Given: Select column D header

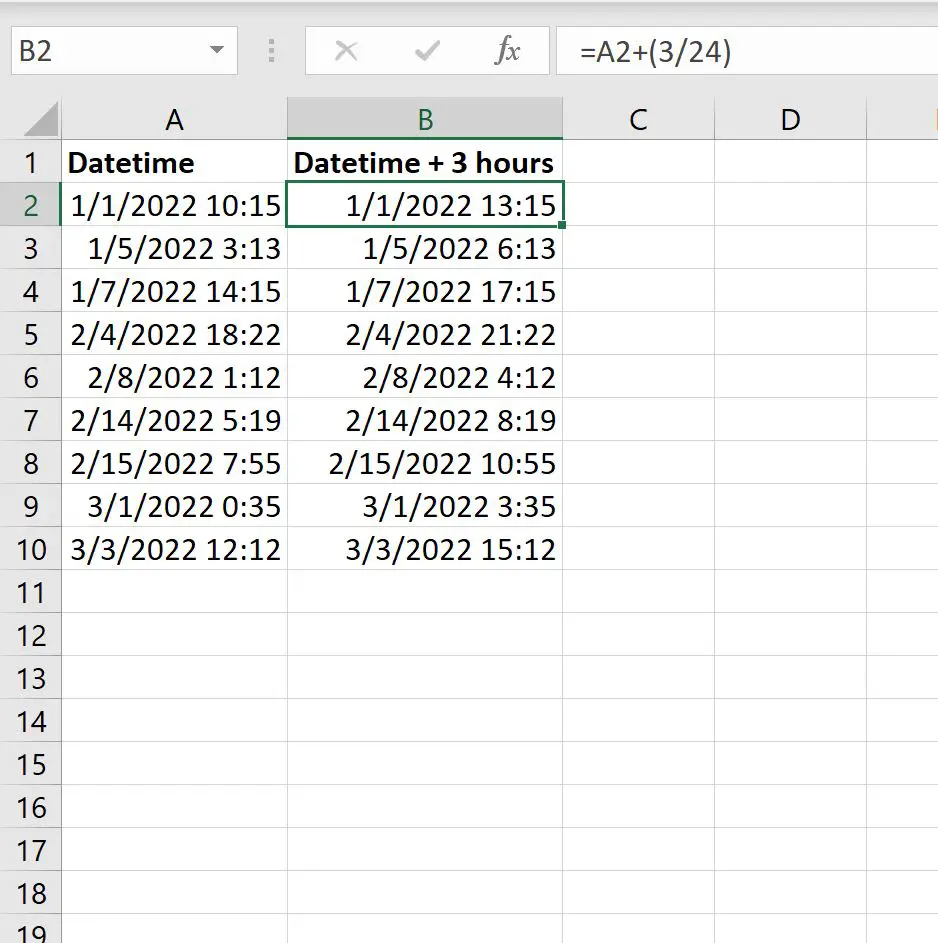Looking at the screenshot, I should pos(789,119).
